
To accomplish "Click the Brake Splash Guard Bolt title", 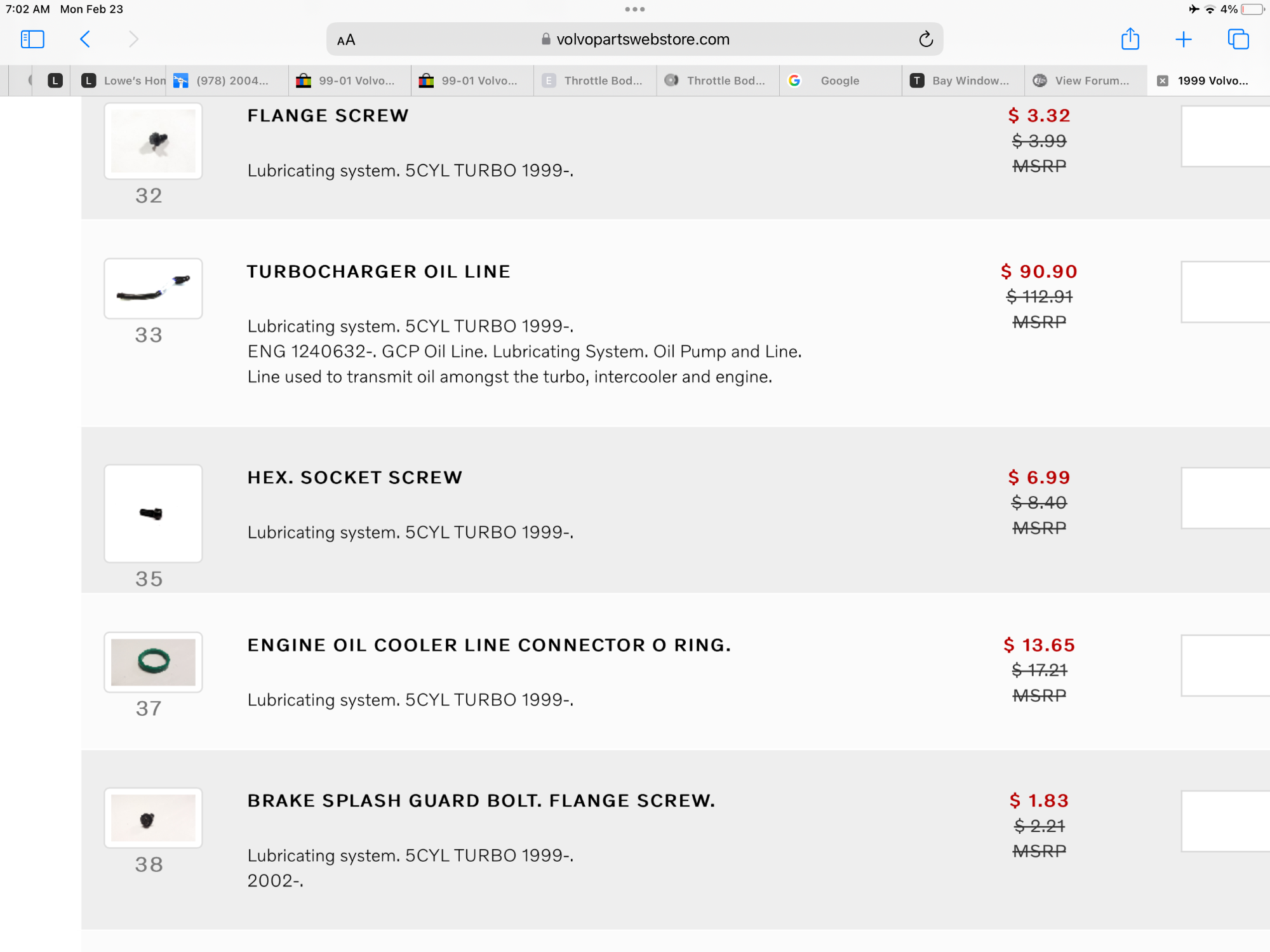I will click(481, 801).
